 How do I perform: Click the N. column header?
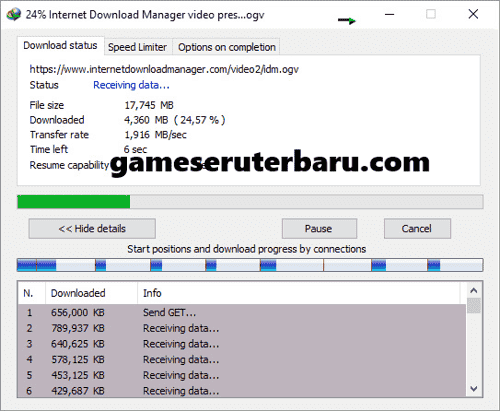tap(31, 293)
